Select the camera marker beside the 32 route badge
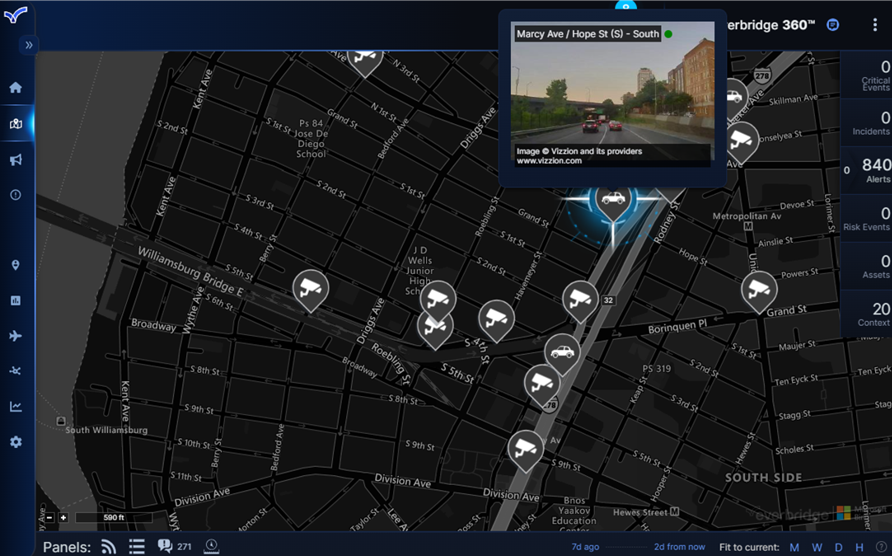The width and height of the screenshot is (892, 556). 580,301
